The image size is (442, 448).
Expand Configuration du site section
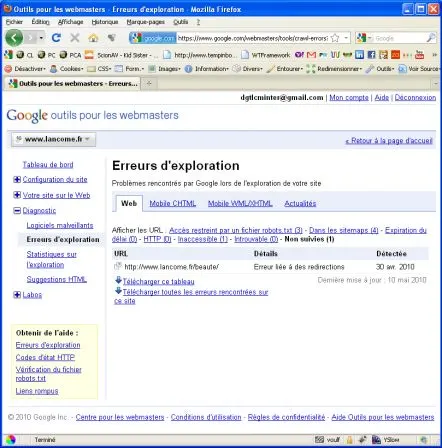point(17,179)
